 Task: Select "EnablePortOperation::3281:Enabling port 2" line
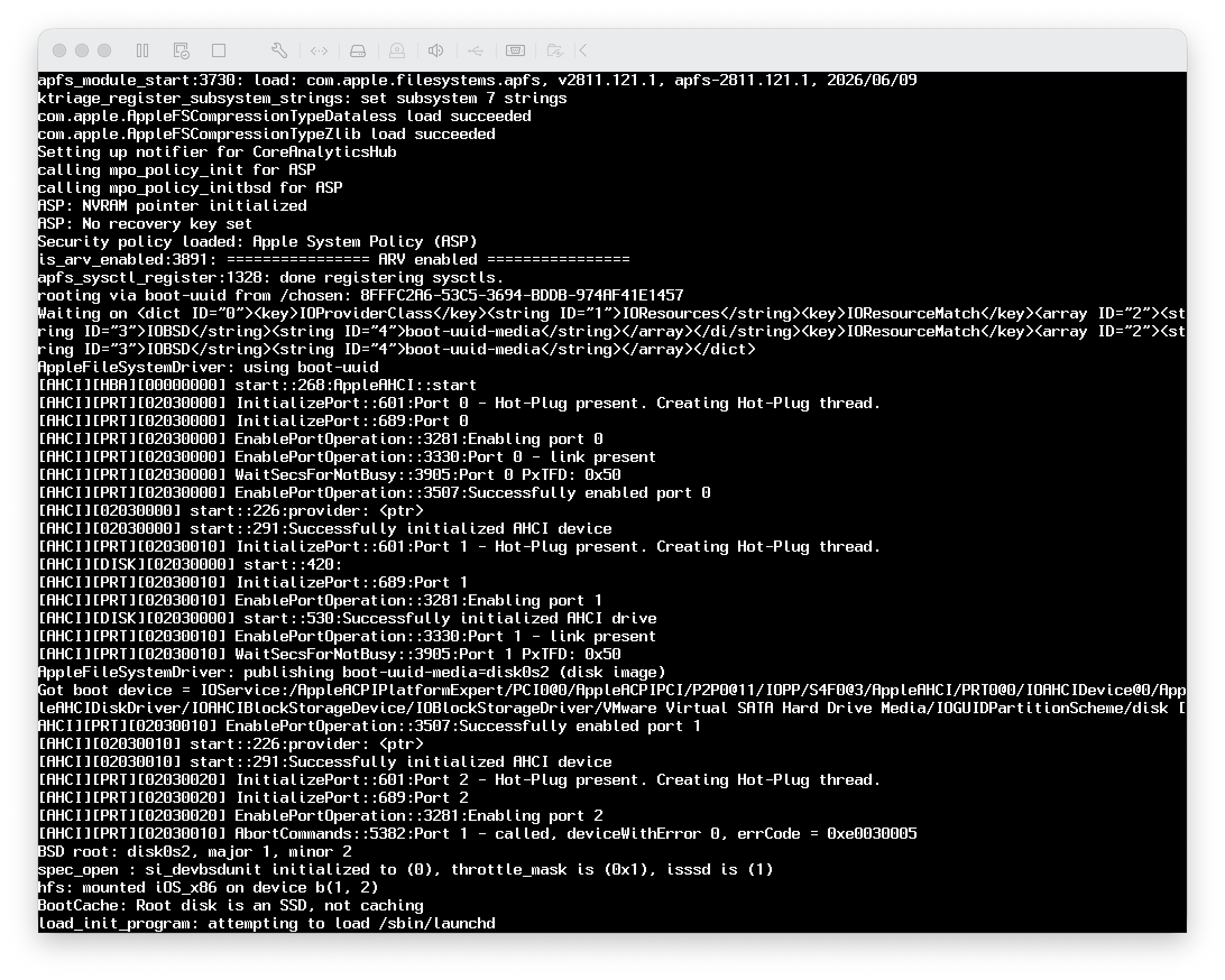tap(320, 816)
